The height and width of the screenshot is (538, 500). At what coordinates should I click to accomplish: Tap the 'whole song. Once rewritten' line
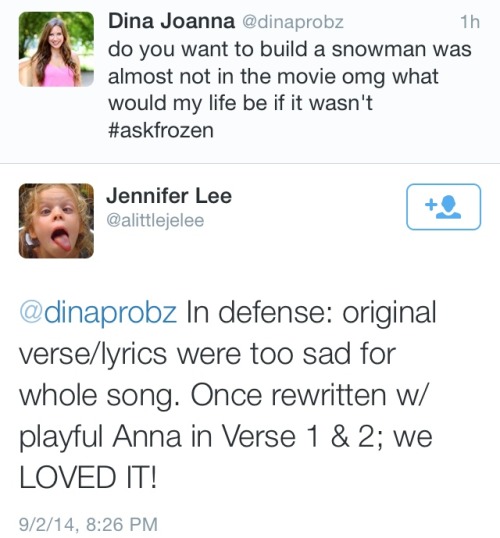point(223,396)
